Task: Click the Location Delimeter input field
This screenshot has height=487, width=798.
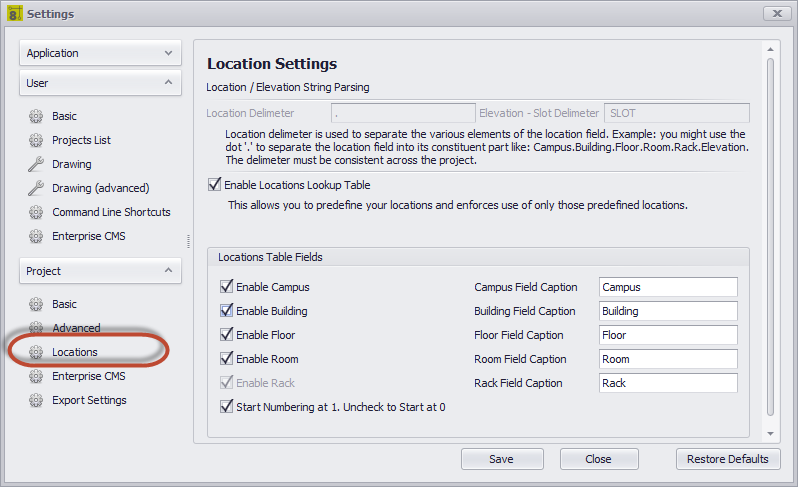Action: click(403, 113)
